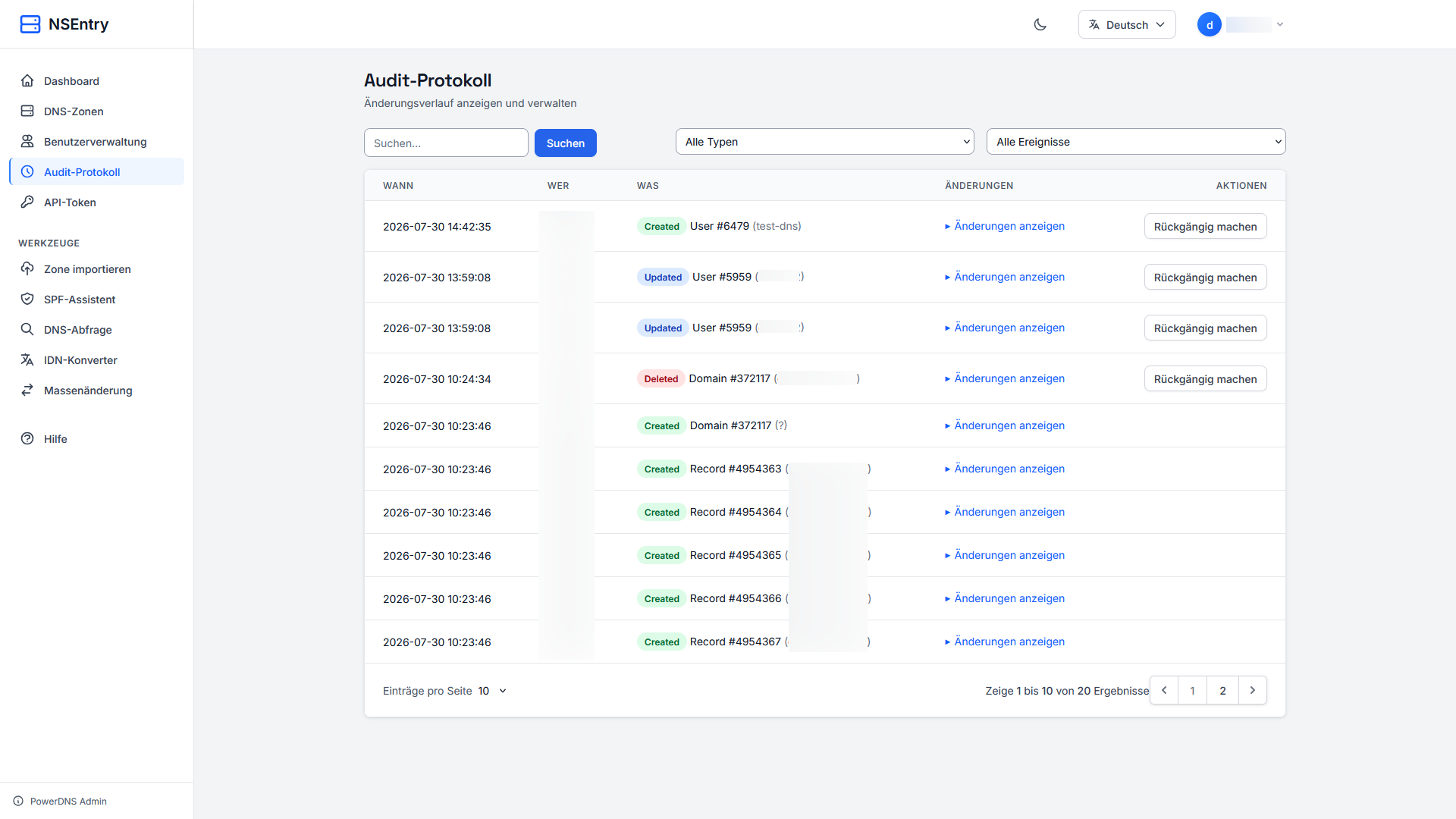Click Rückgängig machen for first User #5959 update
This screenshot has width=1456, height=819.
coord(1205,277)
